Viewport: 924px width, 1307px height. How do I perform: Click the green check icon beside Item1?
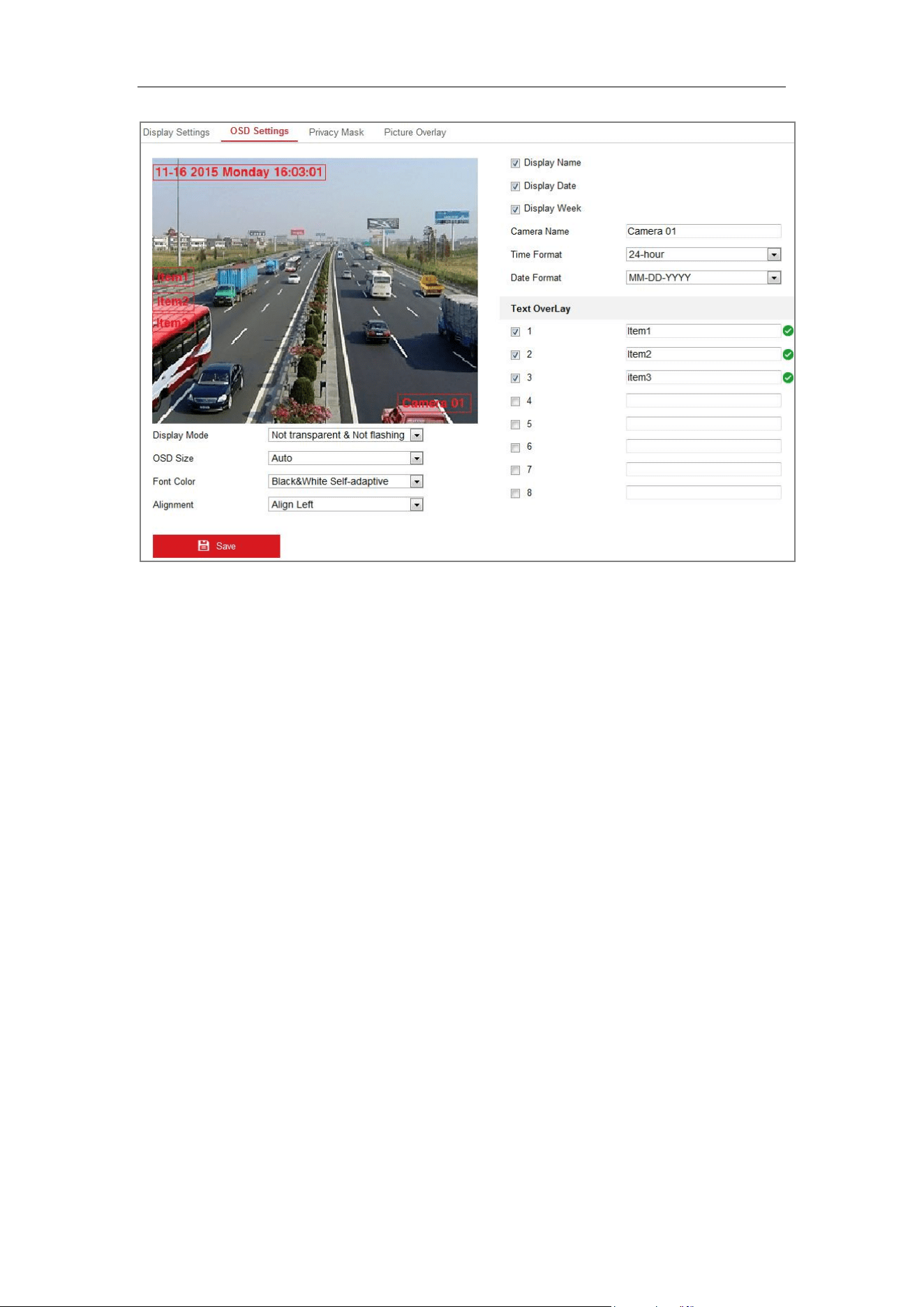tap(788, 331)
